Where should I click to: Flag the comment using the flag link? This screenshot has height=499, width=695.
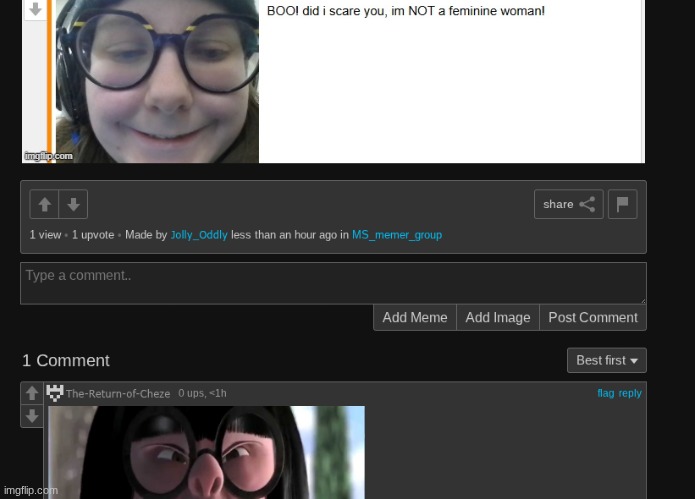(605, 393)
